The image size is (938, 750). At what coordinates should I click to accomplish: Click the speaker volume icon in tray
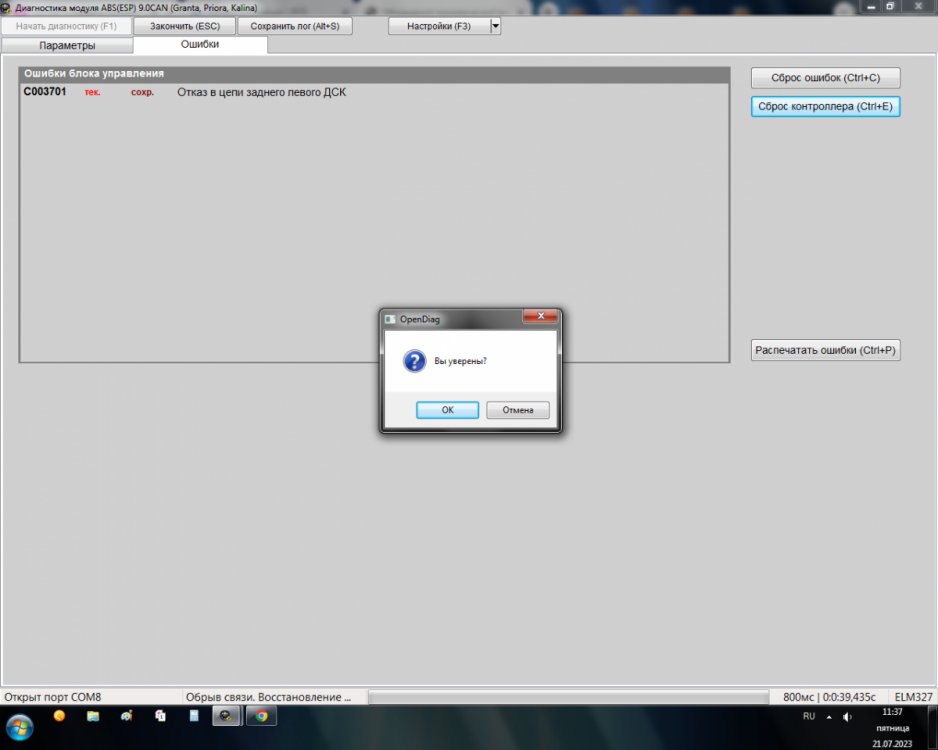[x=847, y=717]
